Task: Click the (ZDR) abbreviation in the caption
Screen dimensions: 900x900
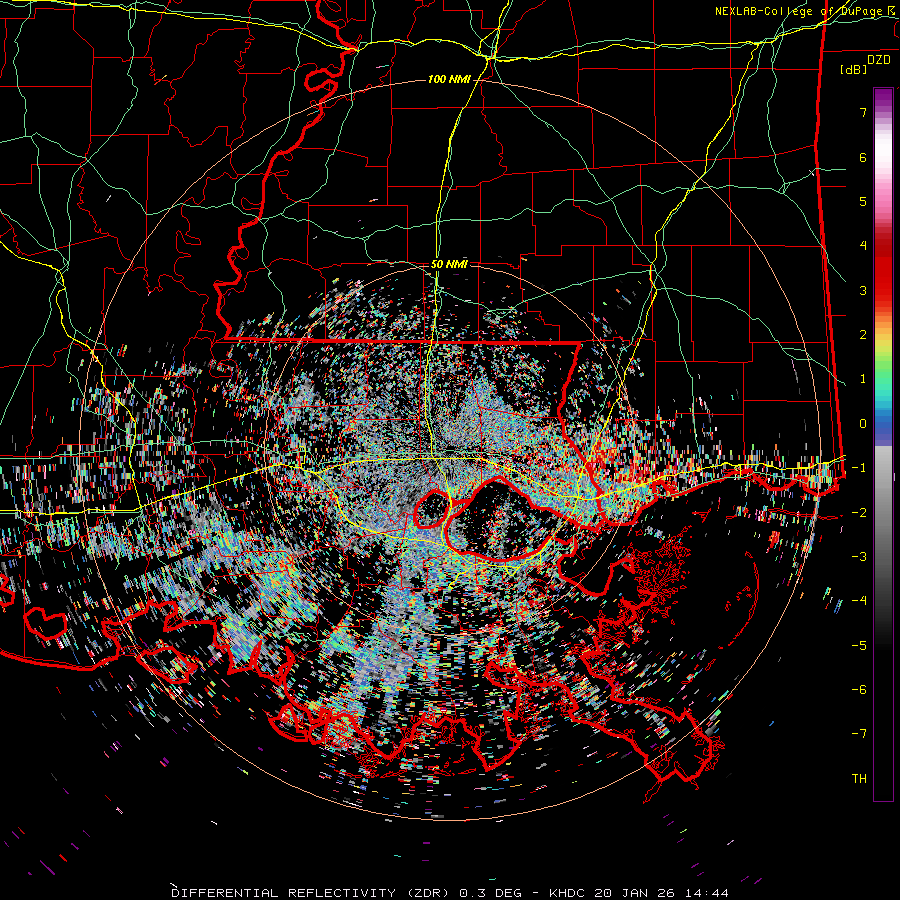Action: tap(427, 893)
